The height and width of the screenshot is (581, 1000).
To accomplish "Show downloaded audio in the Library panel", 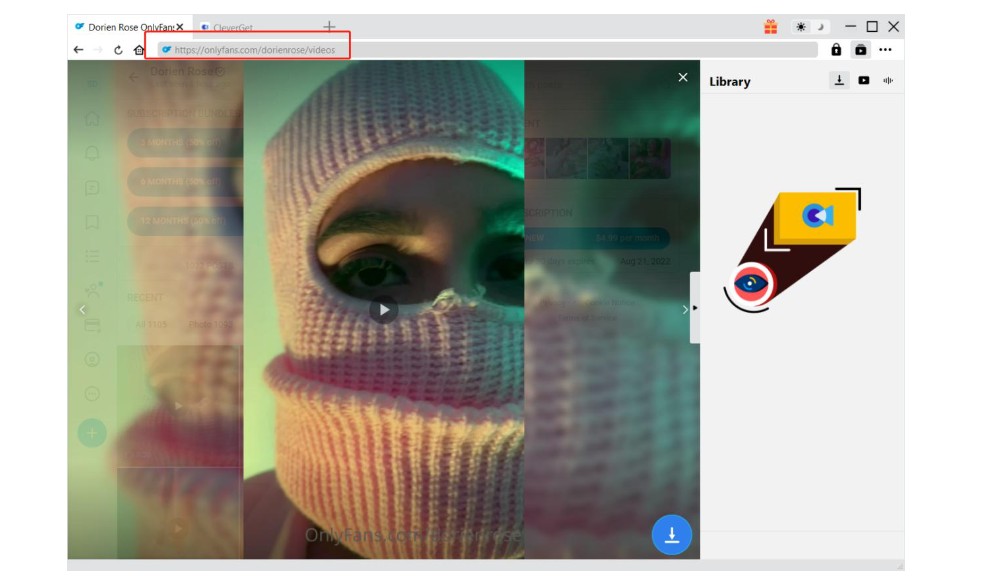I will (888, 80).
